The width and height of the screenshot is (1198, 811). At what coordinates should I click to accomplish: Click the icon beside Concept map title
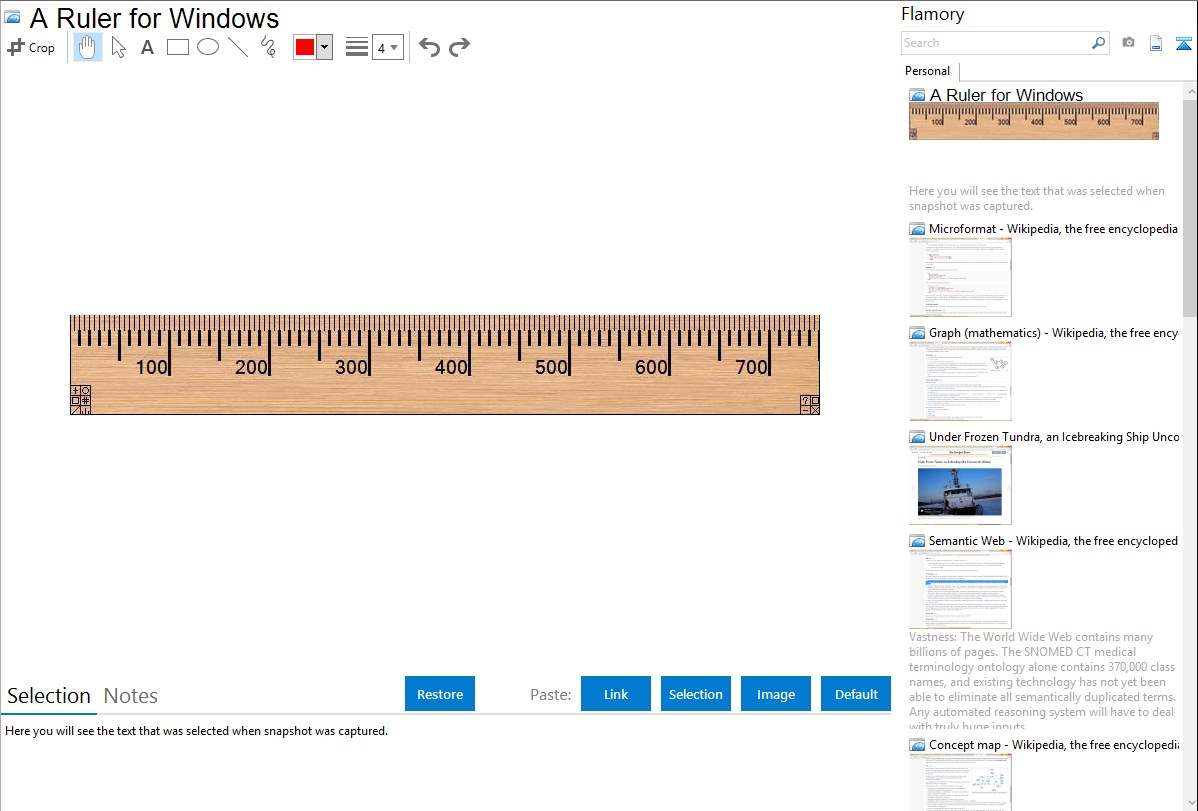918,744
